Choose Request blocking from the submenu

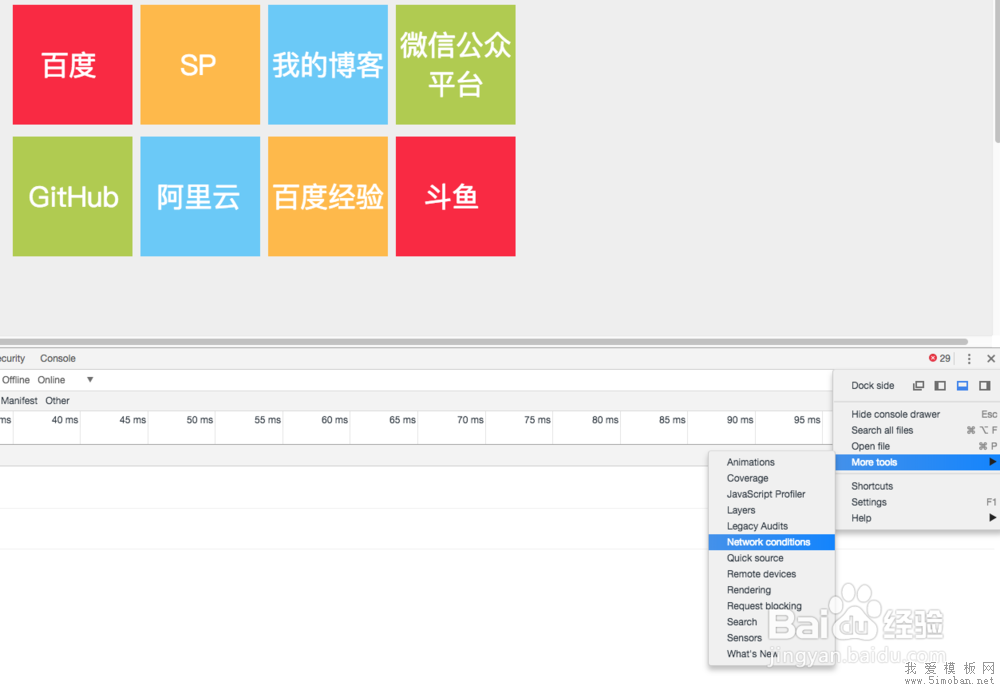pos(772,606)
